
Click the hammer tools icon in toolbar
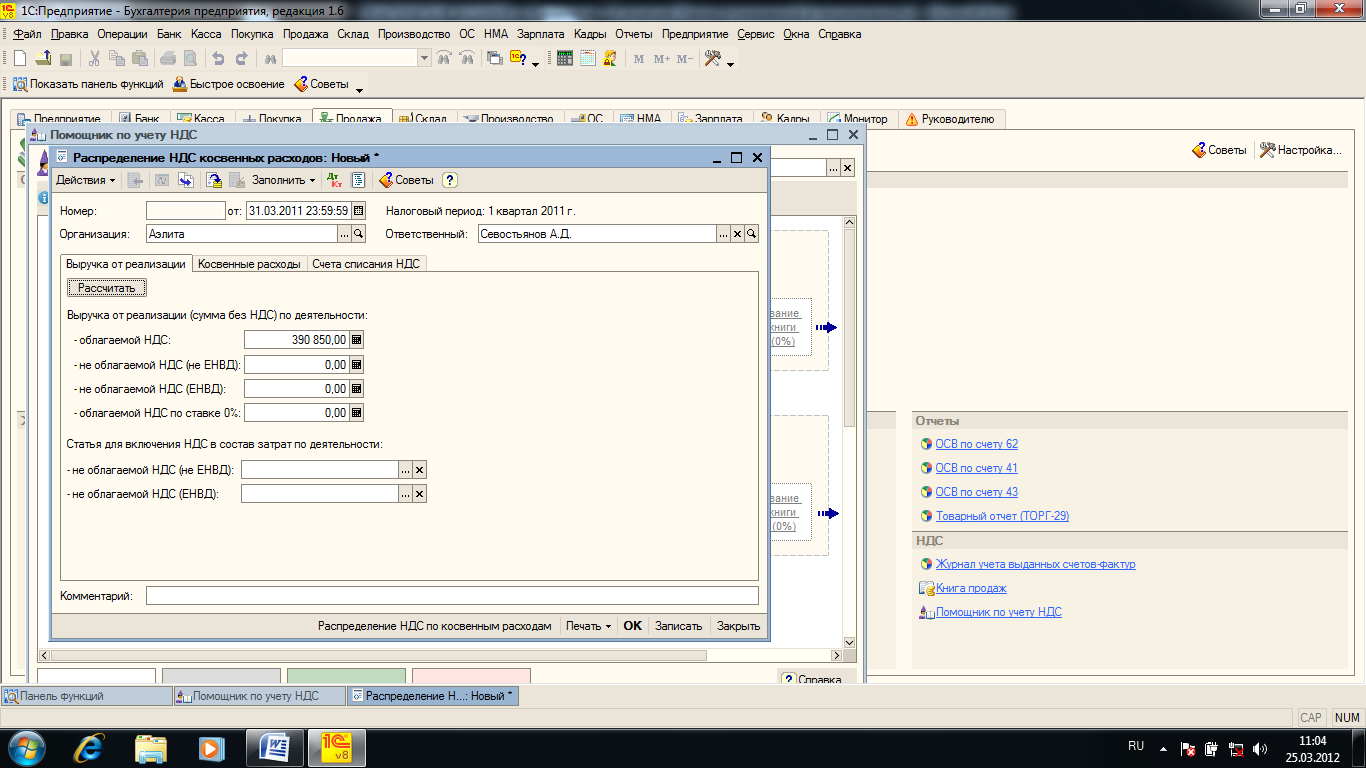[713, 59]
